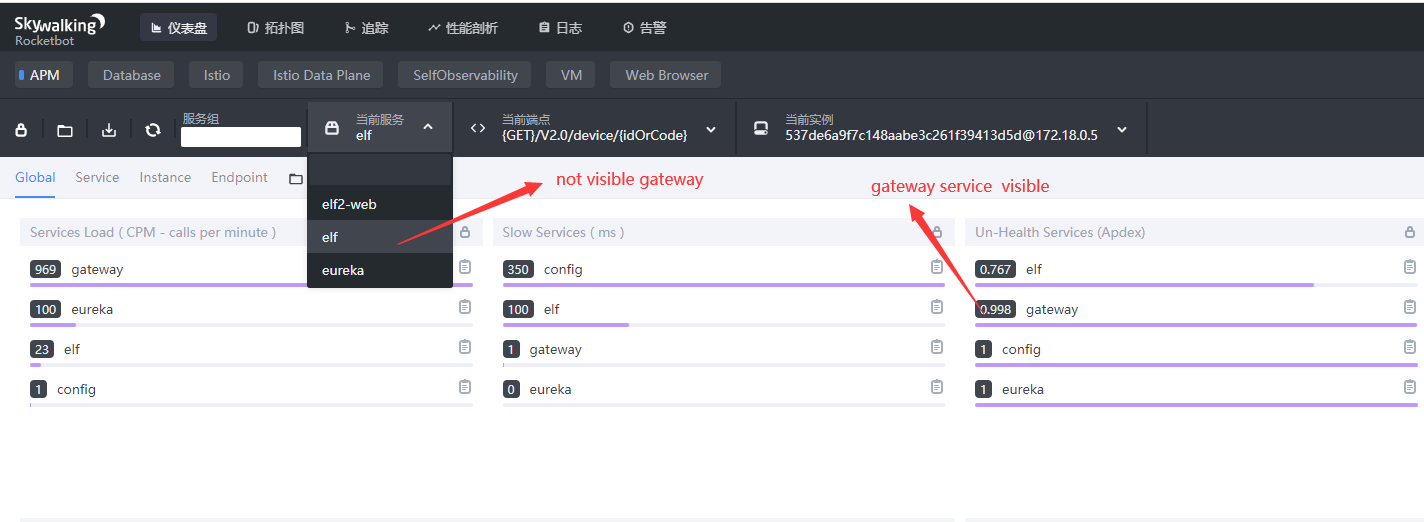Click the lock icon on Un-Health Services panel
1424x522 pixels.
(x=1410, y=232)
